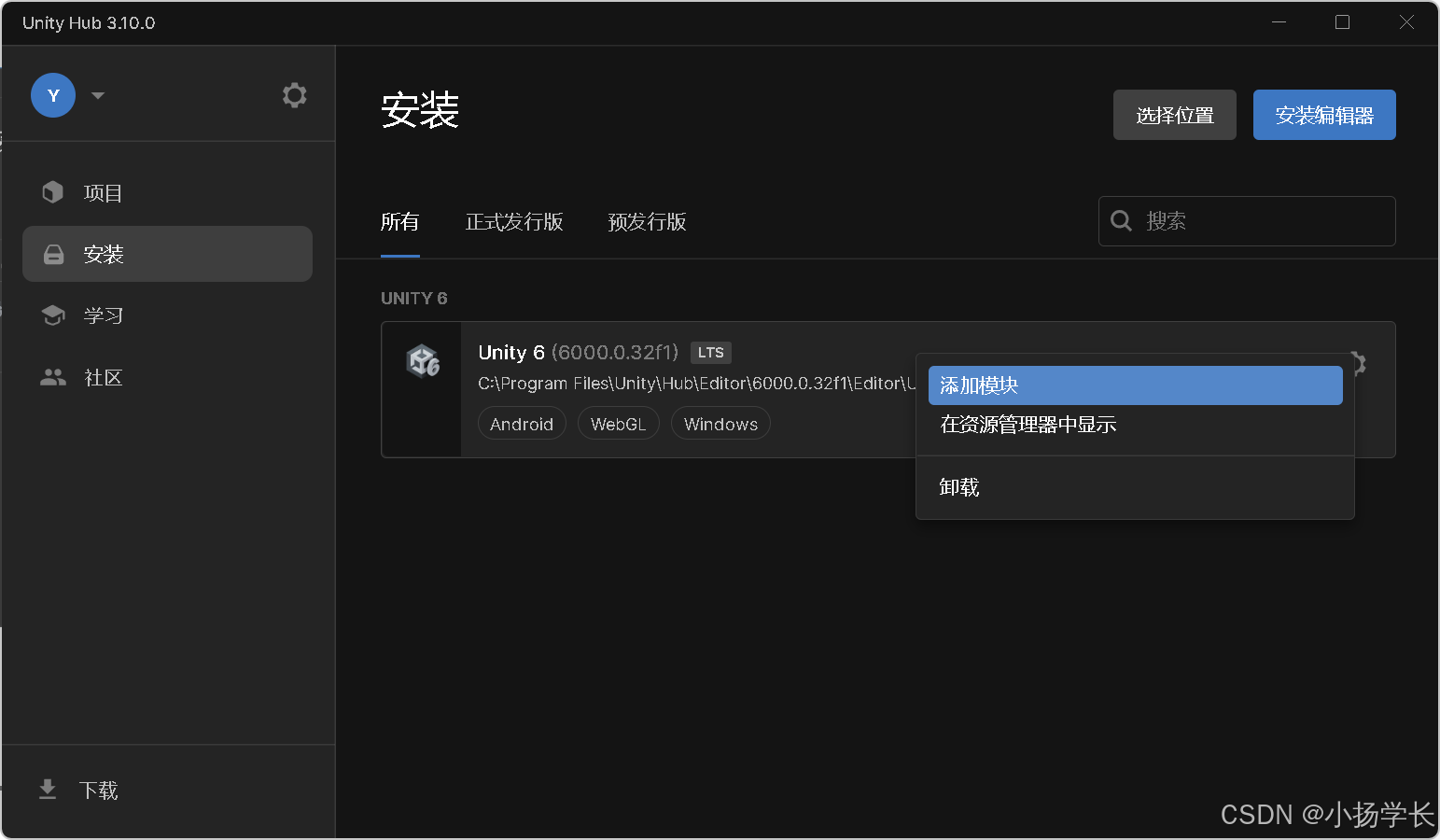
Task: Expand the account dropdown arrow
Action: coord(98,95)
